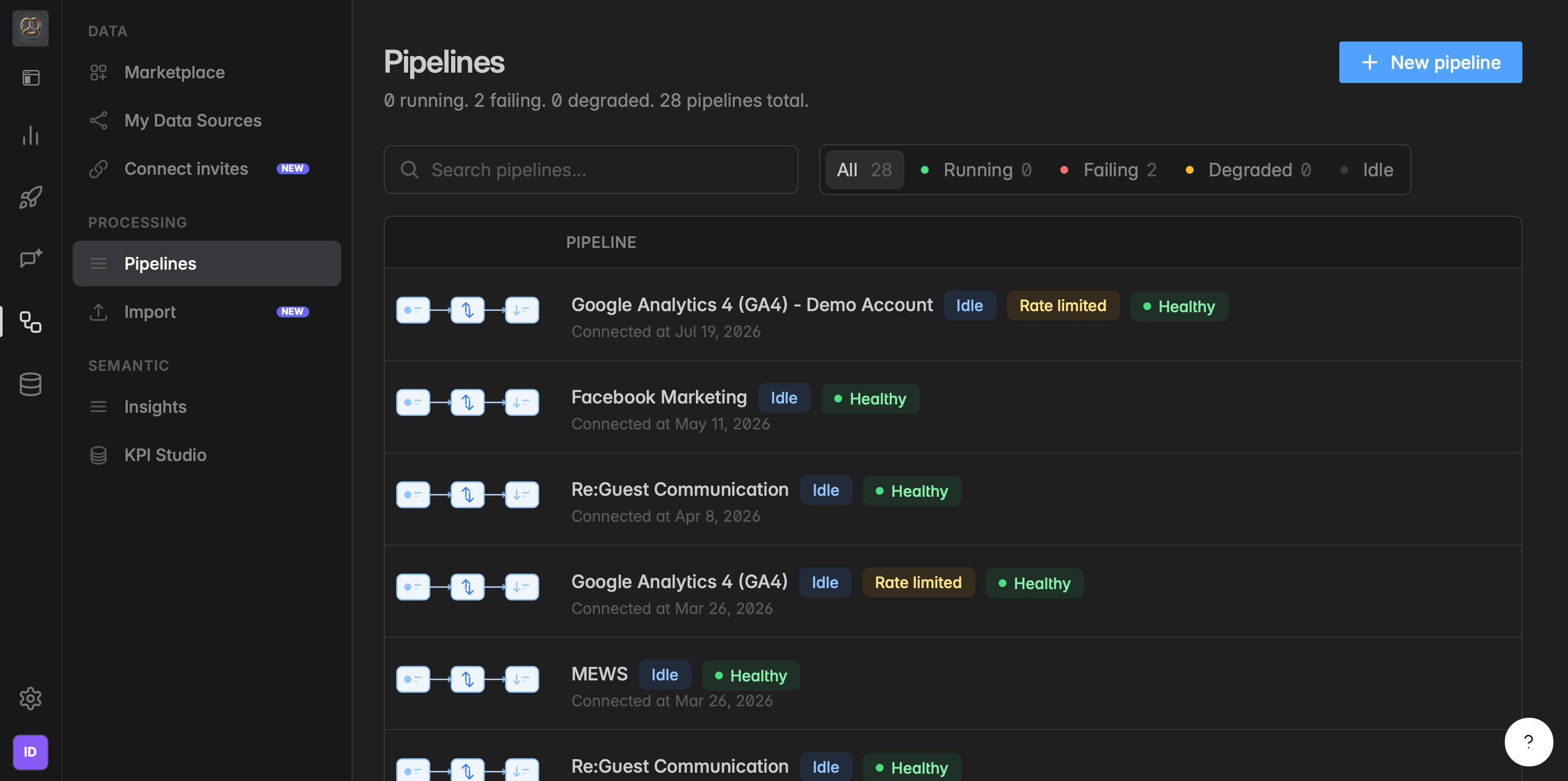
Task: Open the data flow connections rail icon
Action: [x=31, y=322]
